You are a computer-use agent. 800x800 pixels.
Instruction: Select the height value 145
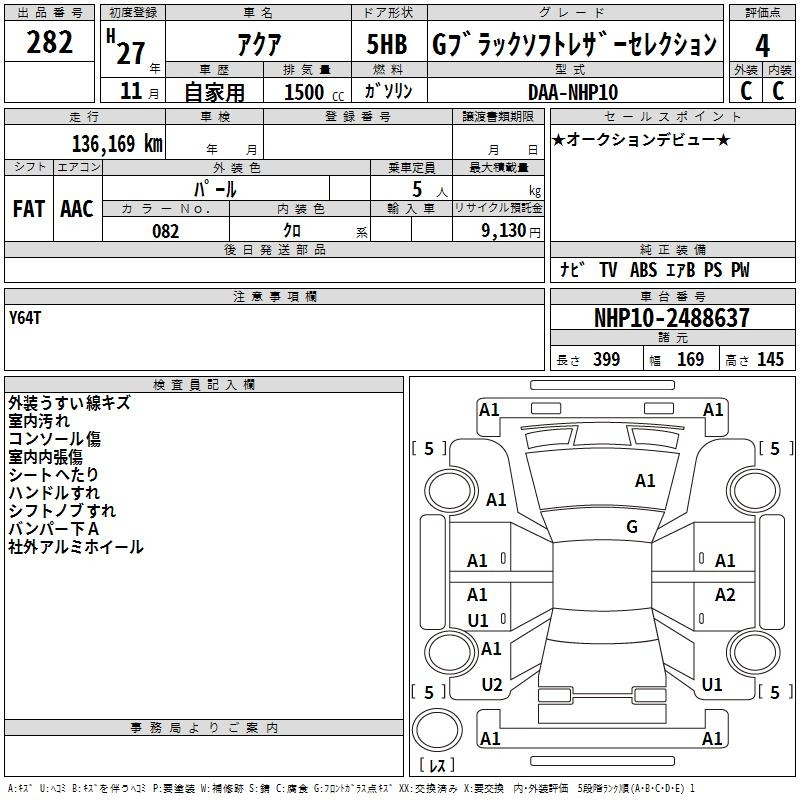[x=770, y=359]
